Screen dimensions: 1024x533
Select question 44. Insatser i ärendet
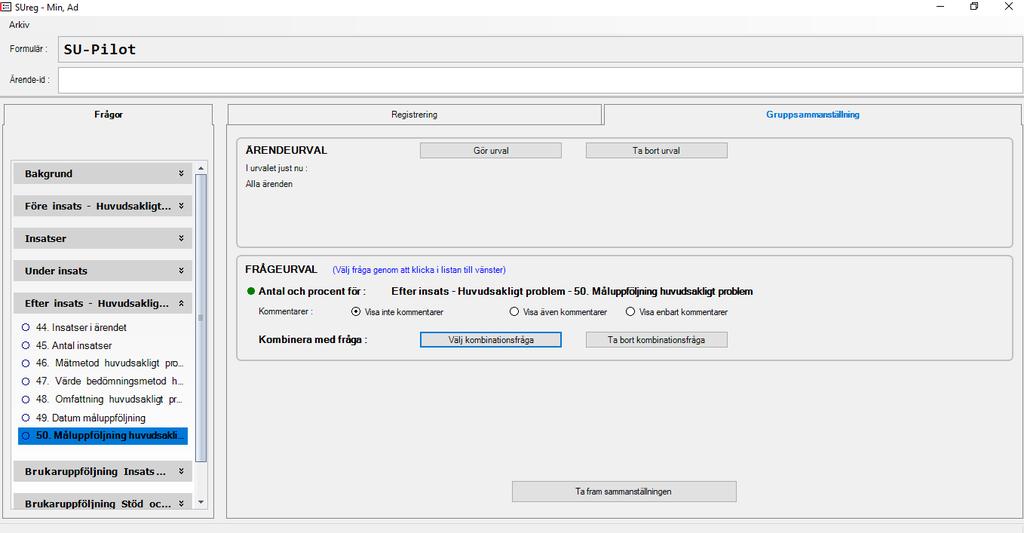(x=103, y=327)
